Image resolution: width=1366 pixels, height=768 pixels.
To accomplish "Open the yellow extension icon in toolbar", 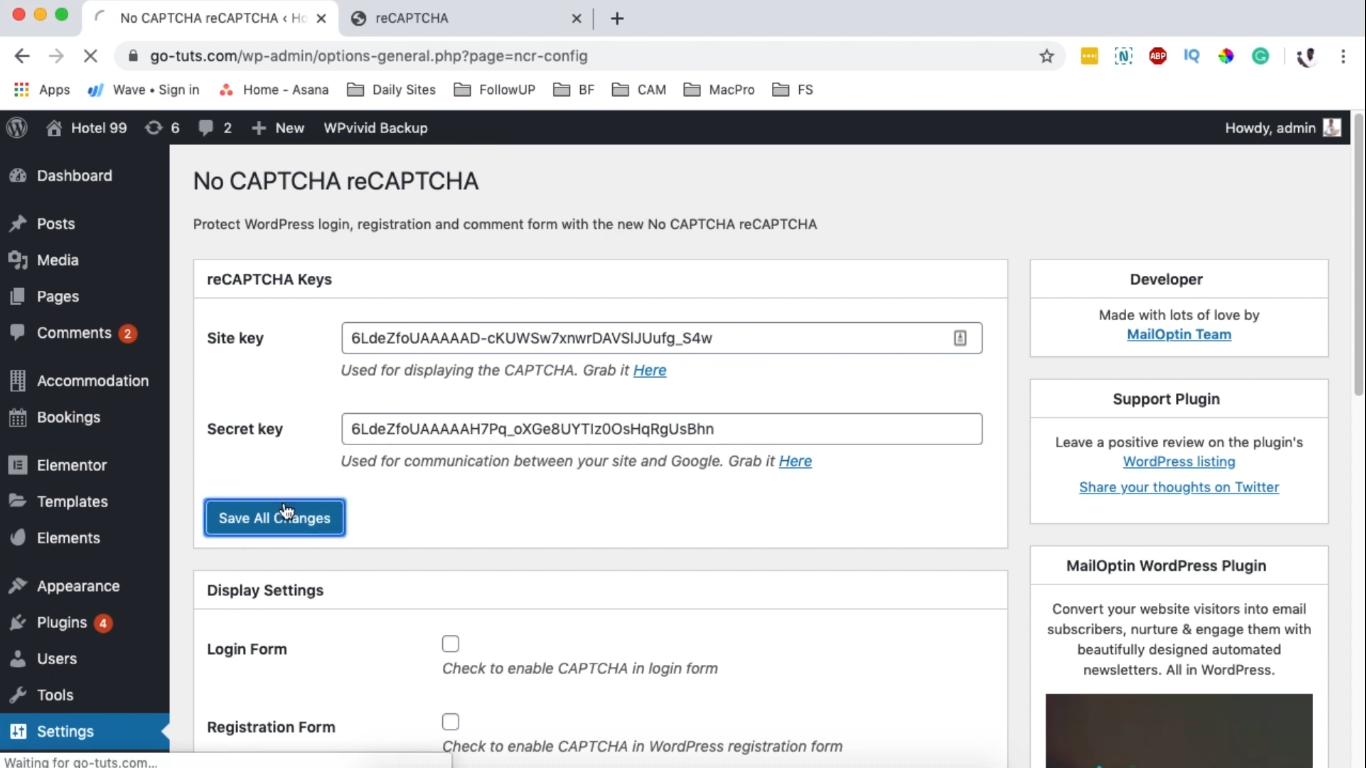I will (1089, 56).
